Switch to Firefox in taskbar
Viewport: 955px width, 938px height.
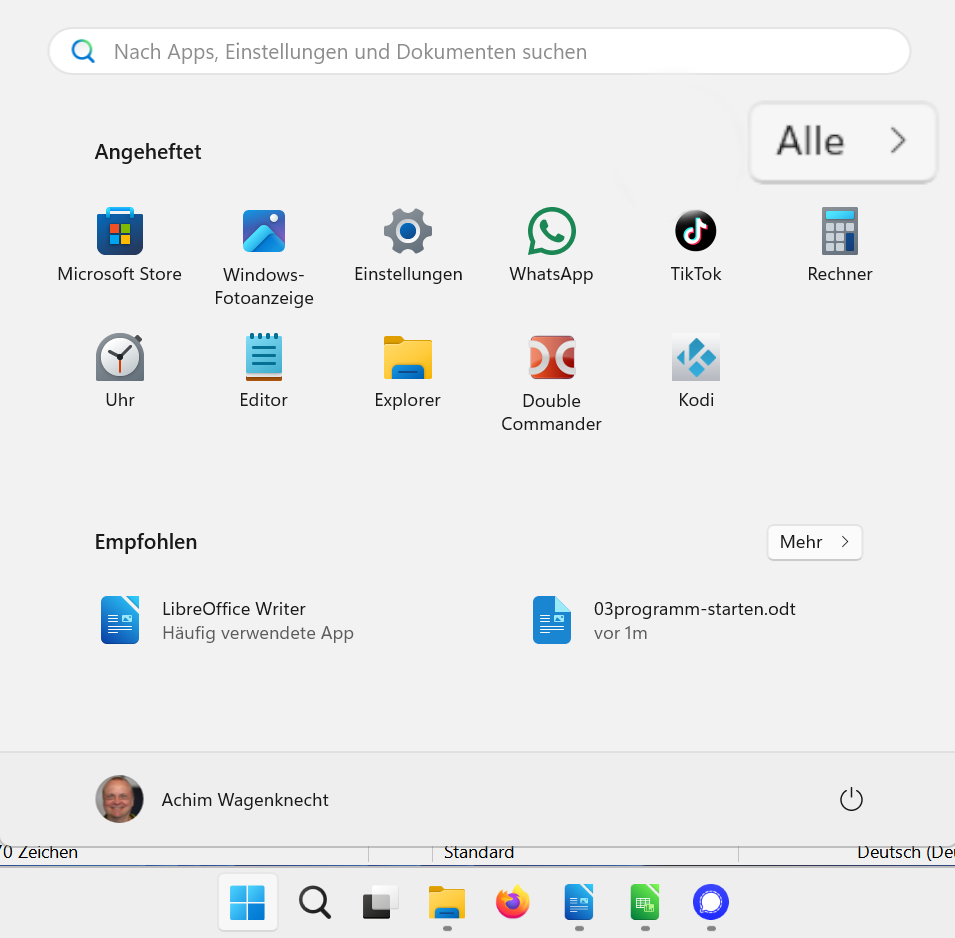click(x=513, y=902)
